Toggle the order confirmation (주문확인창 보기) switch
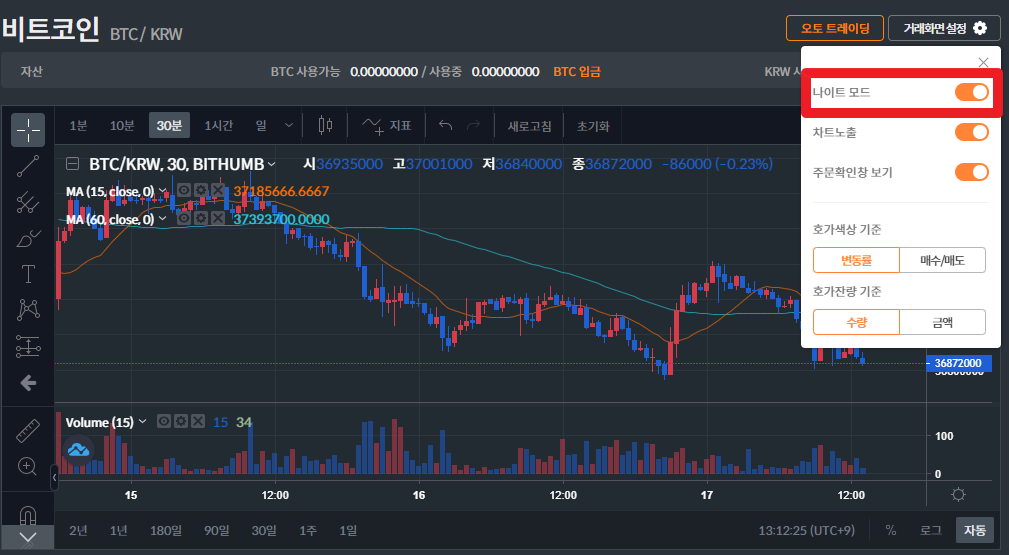Image resolution: width=1009 pixels, height=555 pixels. click(971, 172)
